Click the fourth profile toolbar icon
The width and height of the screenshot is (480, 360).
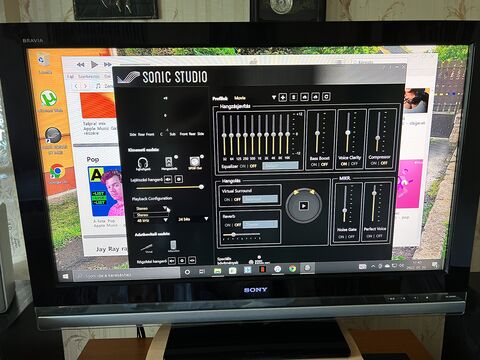tap(315, 97)
